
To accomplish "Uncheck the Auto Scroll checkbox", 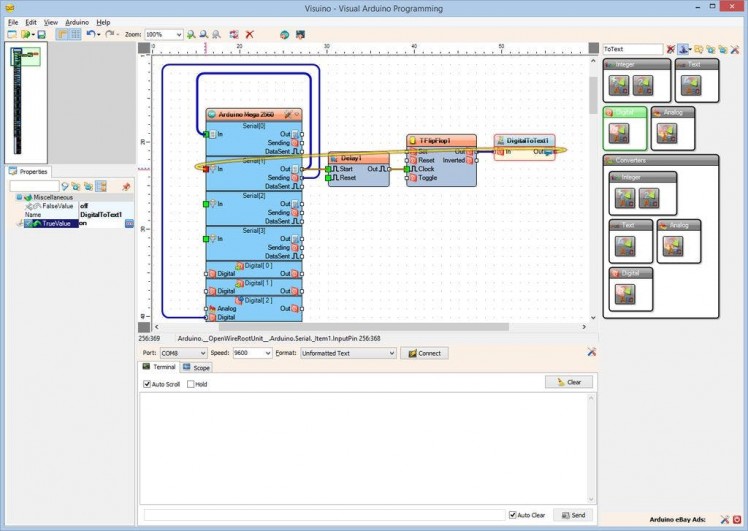I will pyautogui.click(x=147, y=384).
